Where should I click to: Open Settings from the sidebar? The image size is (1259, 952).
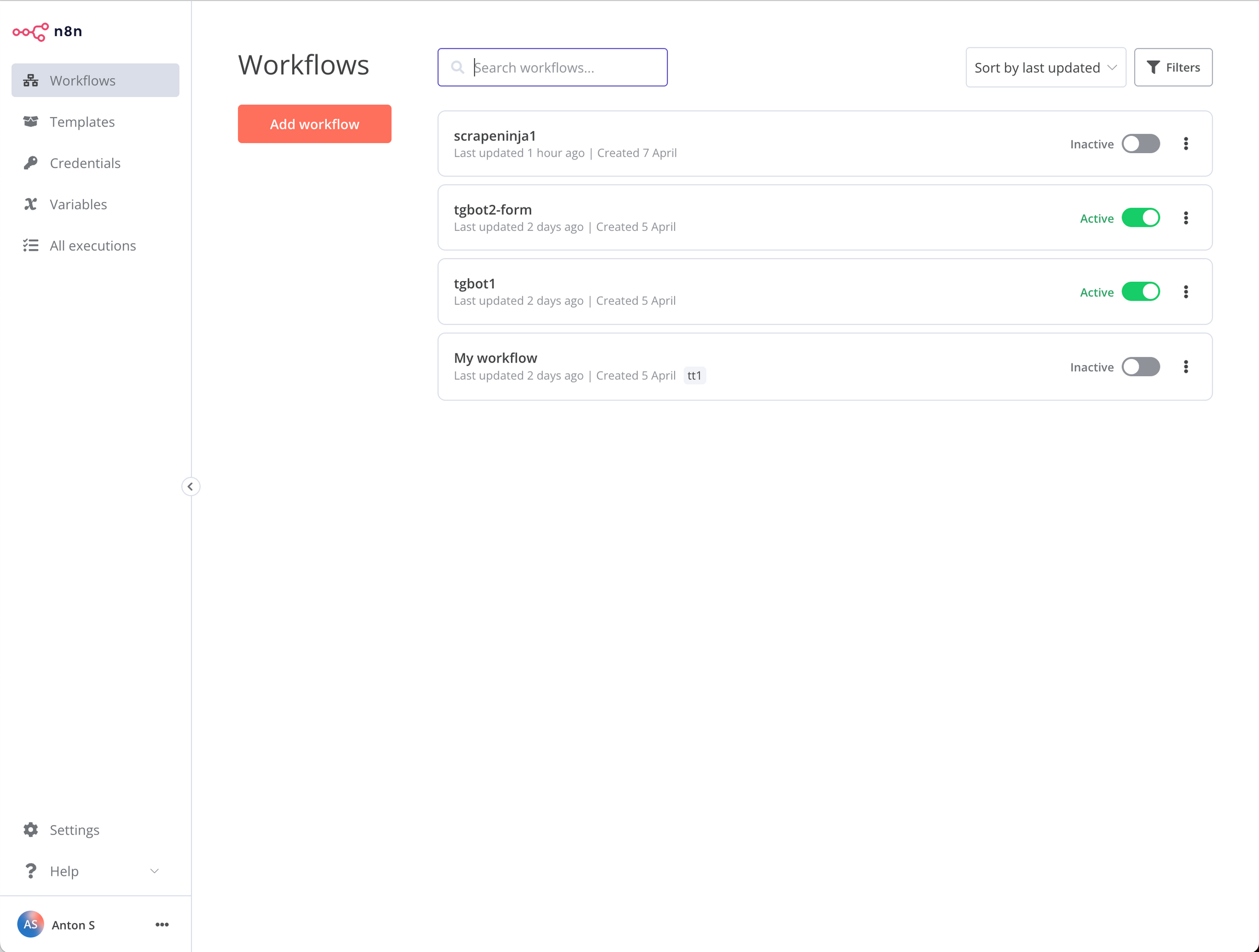[x=74, y=830]
